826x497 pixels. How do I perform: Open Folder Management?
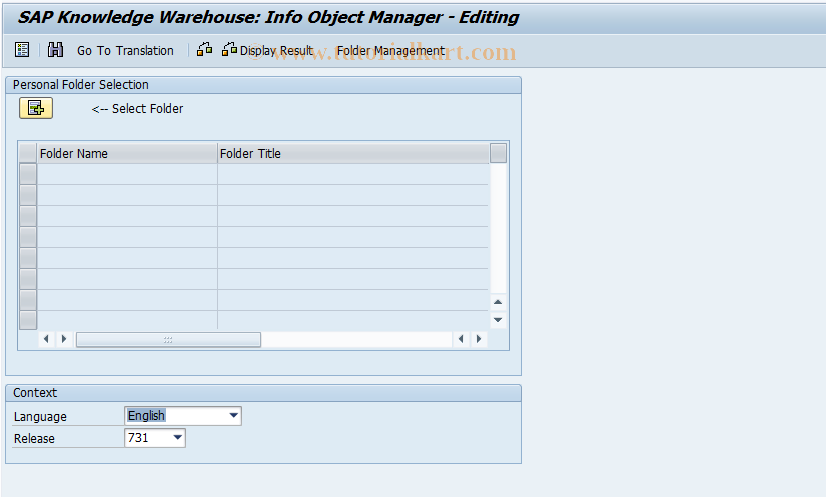pyautogui.click(x=390, y=51)
